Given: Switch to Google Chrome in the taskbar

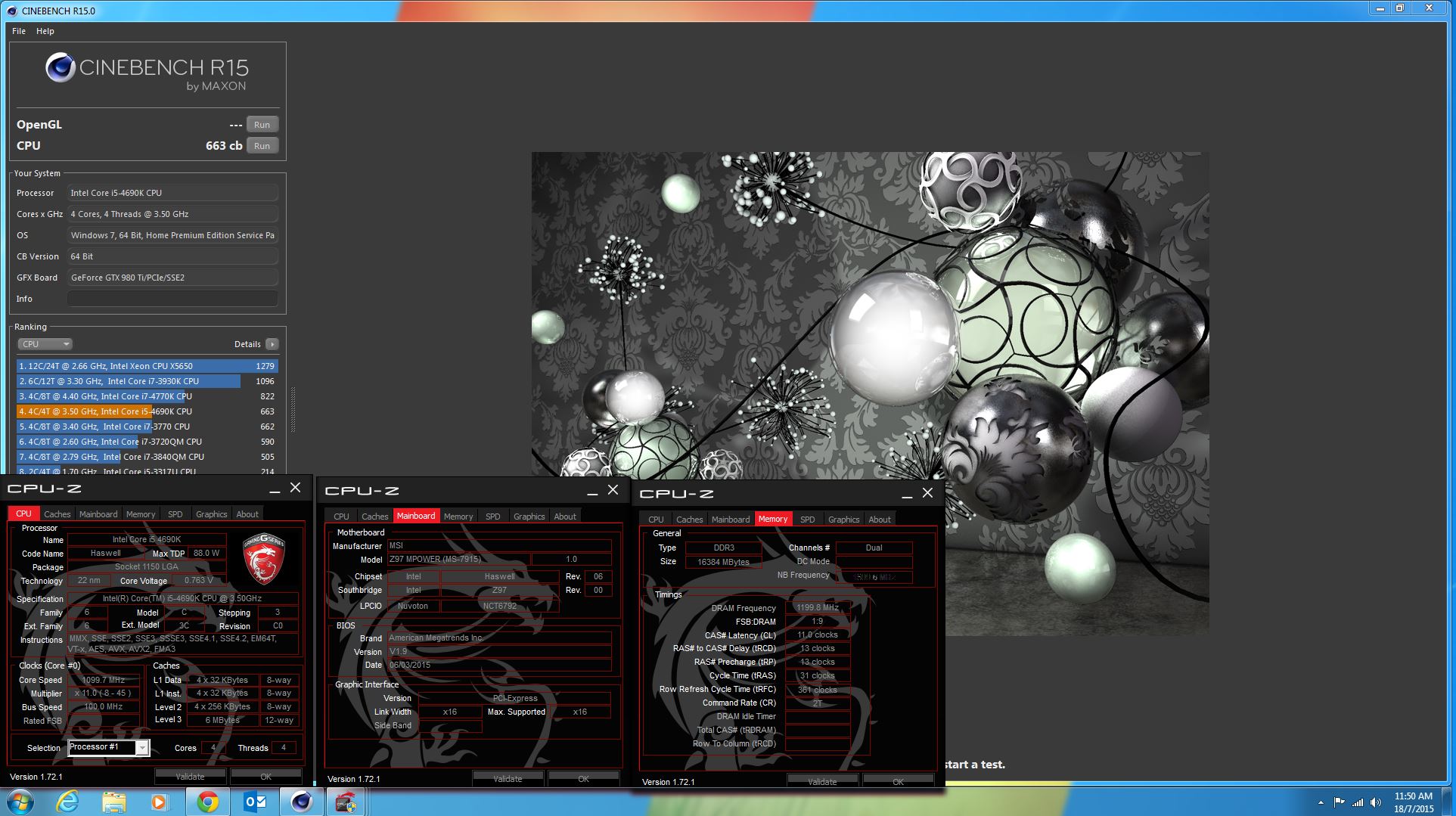Looking at the screenshot, I should coord(207,802).
